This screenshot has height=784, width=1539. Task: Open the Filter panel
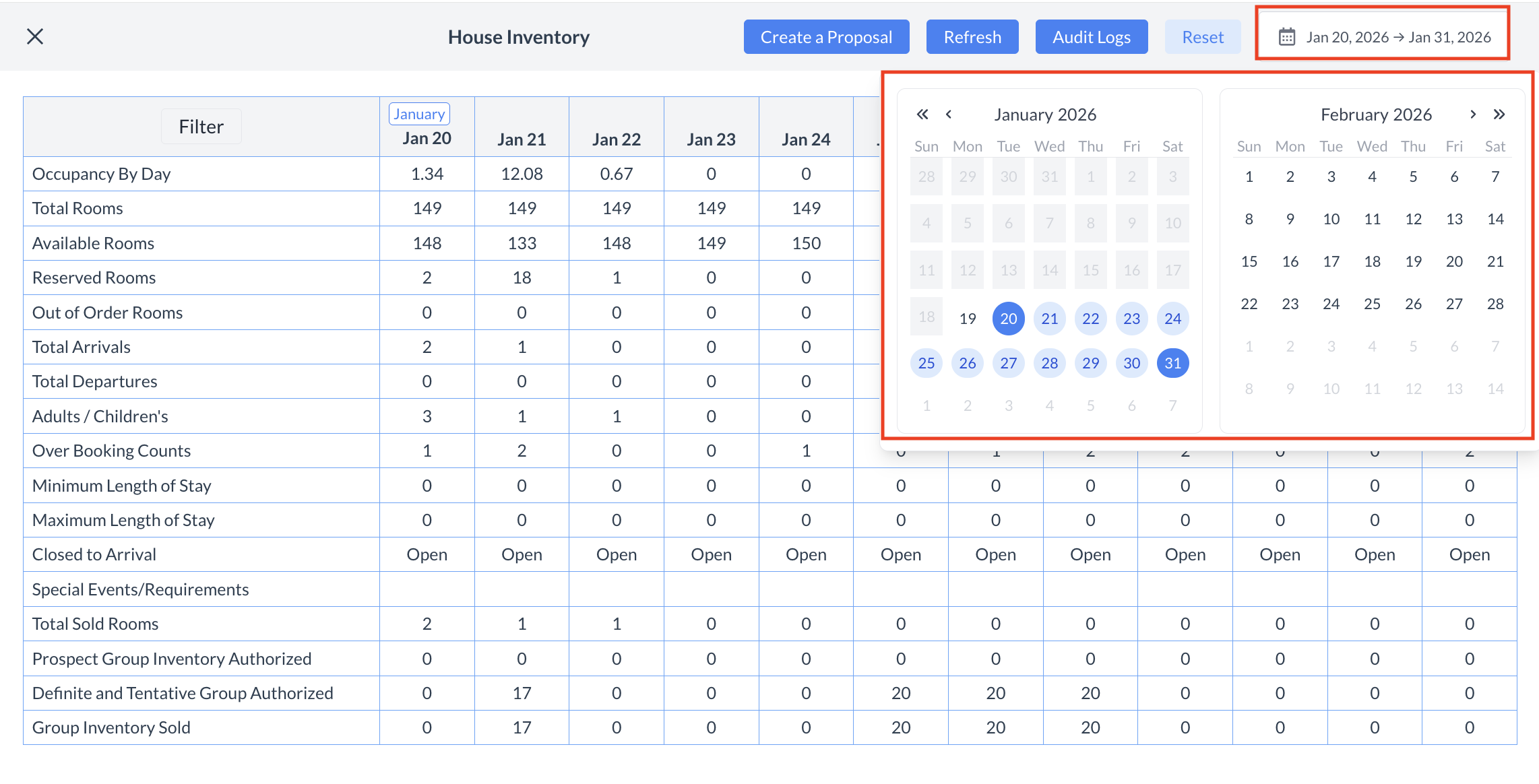[201, 126]
